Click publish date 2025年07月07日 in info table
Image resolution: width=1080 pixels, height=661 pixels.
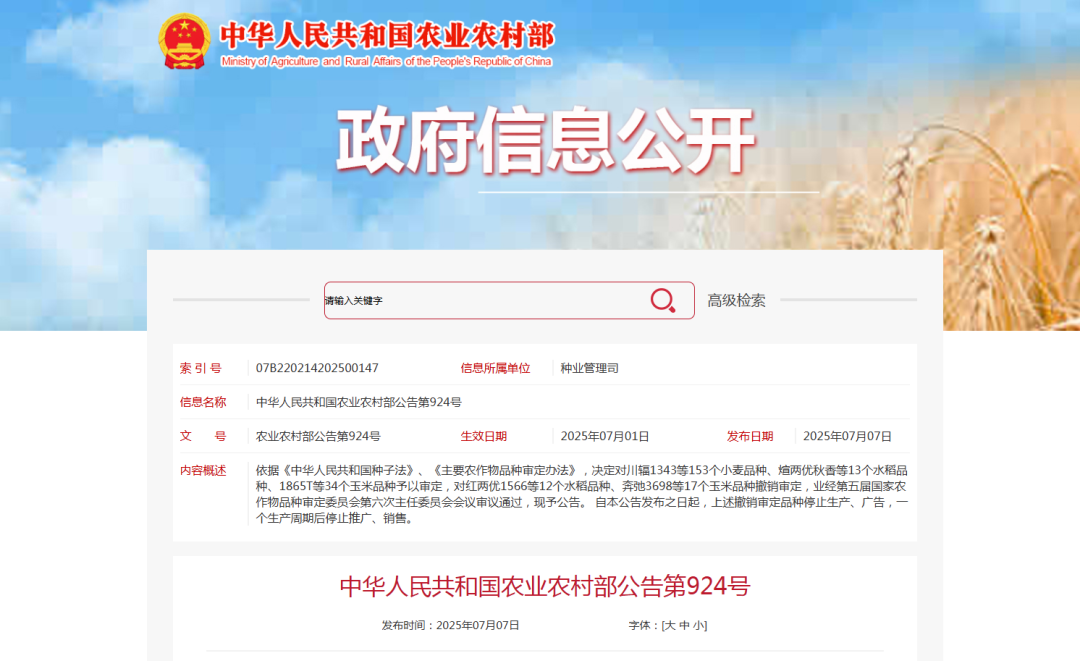point(847,436)
